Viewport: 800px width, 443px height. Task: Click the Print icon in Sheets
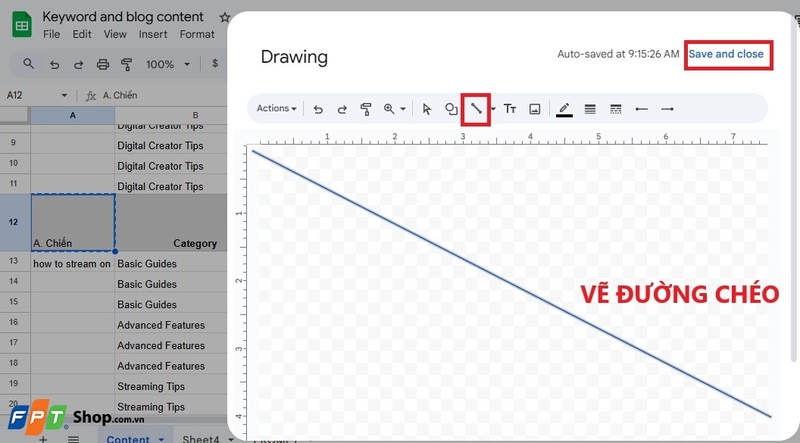pyautogui.click(x=103, y=64)
